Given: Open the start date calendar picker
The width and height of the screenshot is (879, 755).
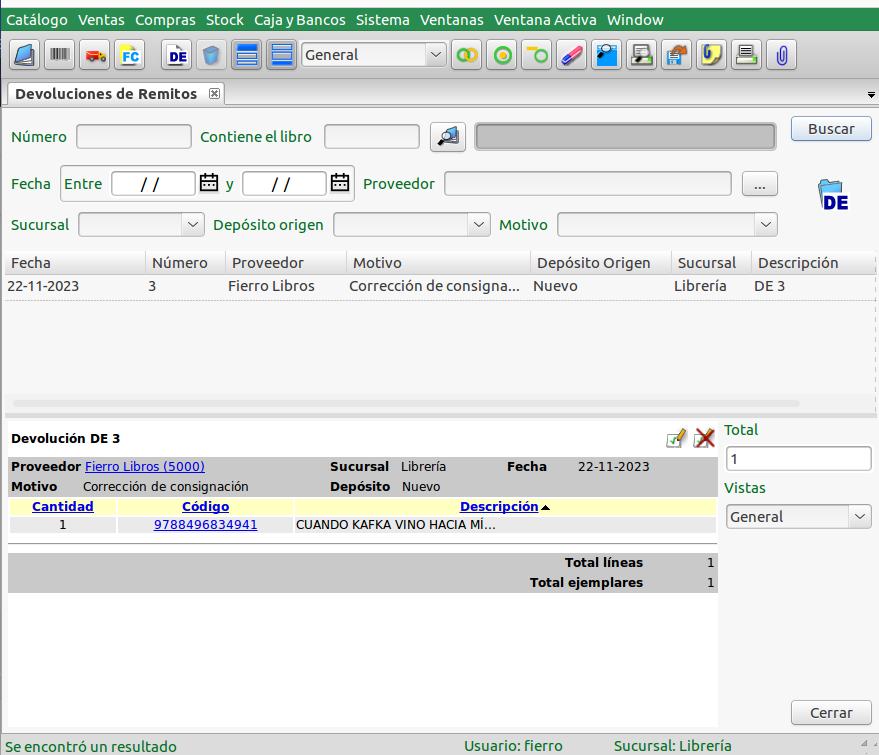Looking at the screenshot, I should pyautogui.click(x=209, y=183).
